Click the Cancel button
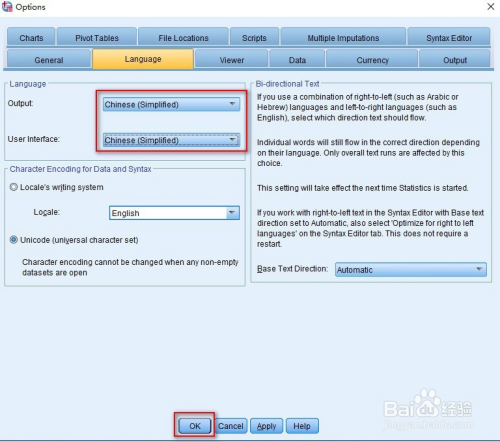Screen dimensions: 500x442 [x=231, y=426]
